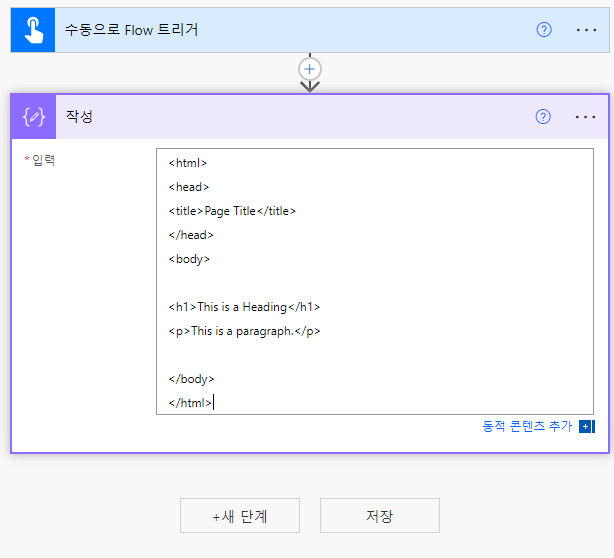This screenshot has width=614, height=558.
Task: Click the 작성 compose curly-brace icon
Action: pos(34,117)
